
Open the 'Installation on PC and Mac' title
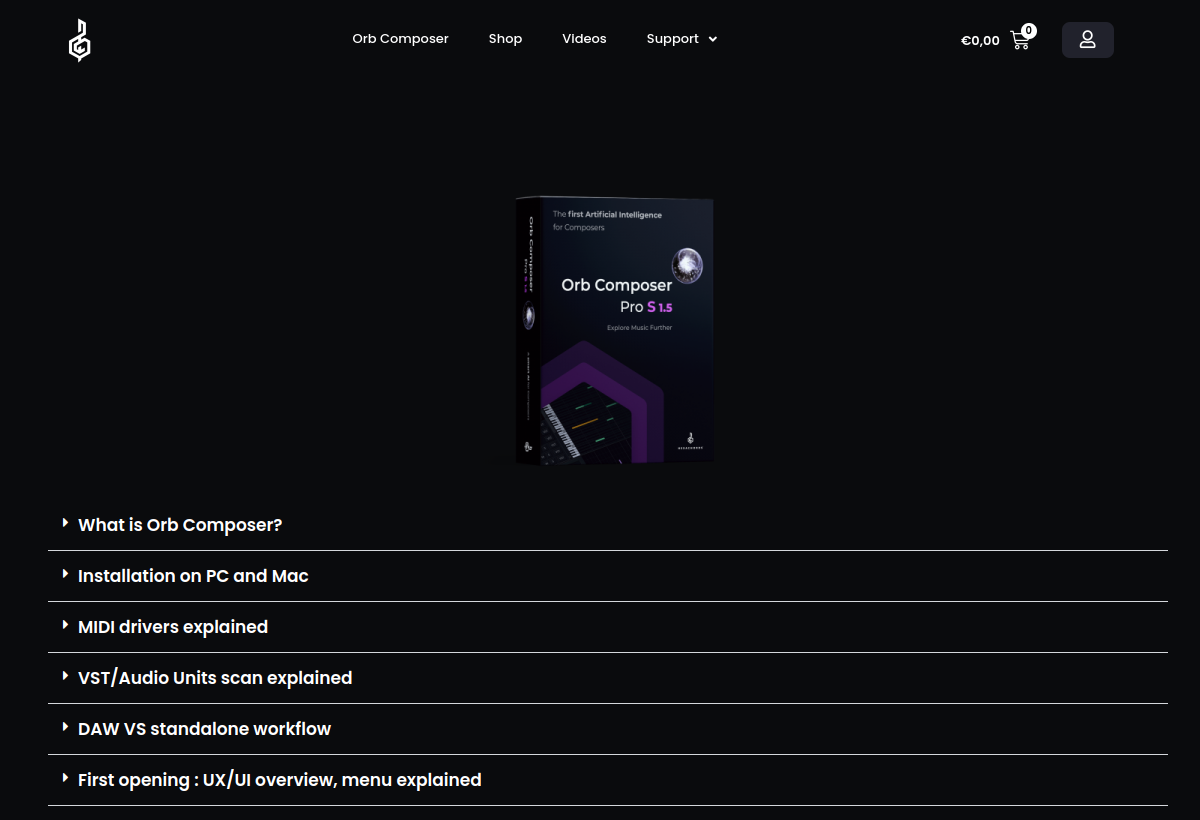click(x=193, y=576)
